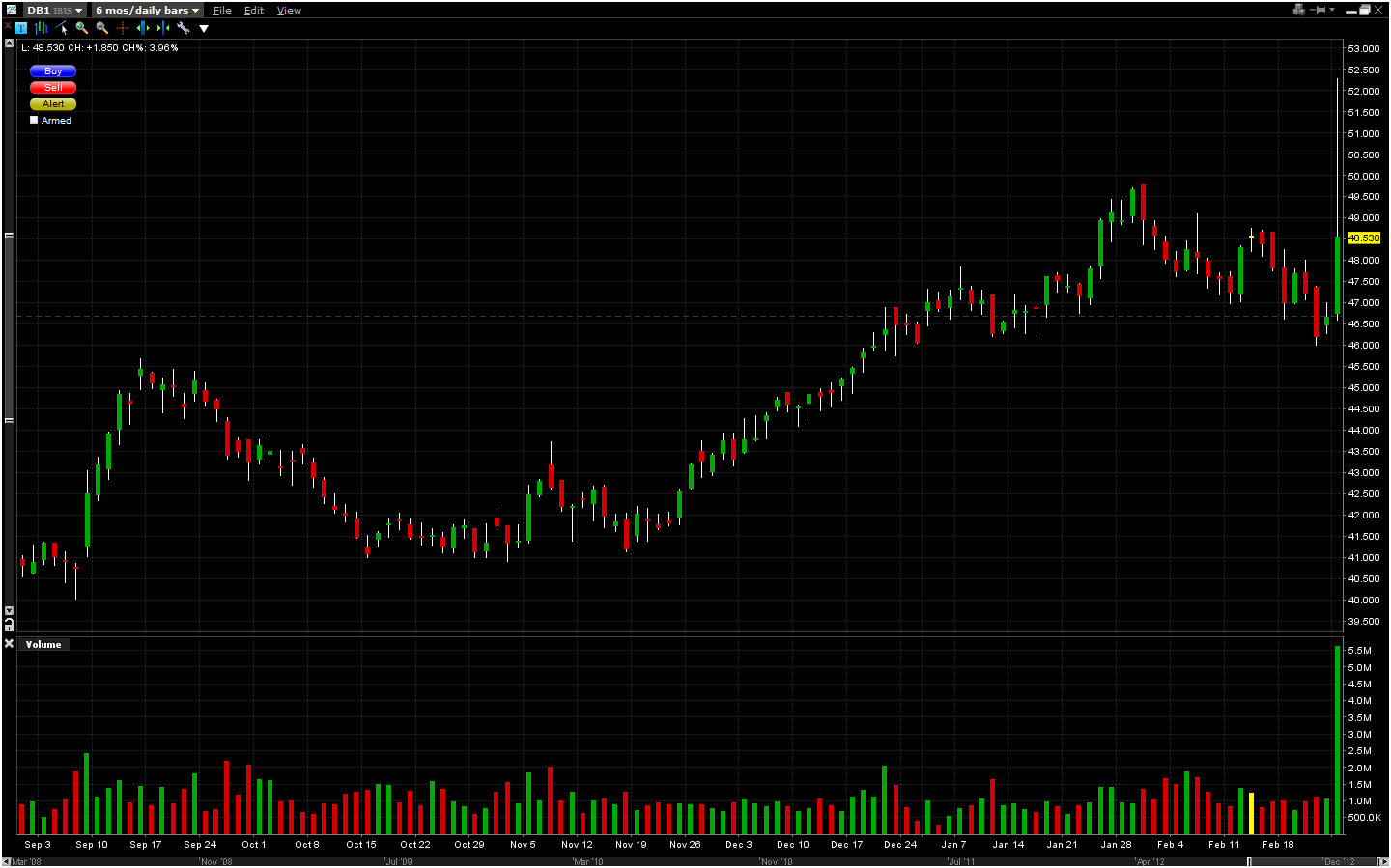Open the View menu
Image resolution: width=1391 pixels, height=868 pixels.
(x=289, y=11)
